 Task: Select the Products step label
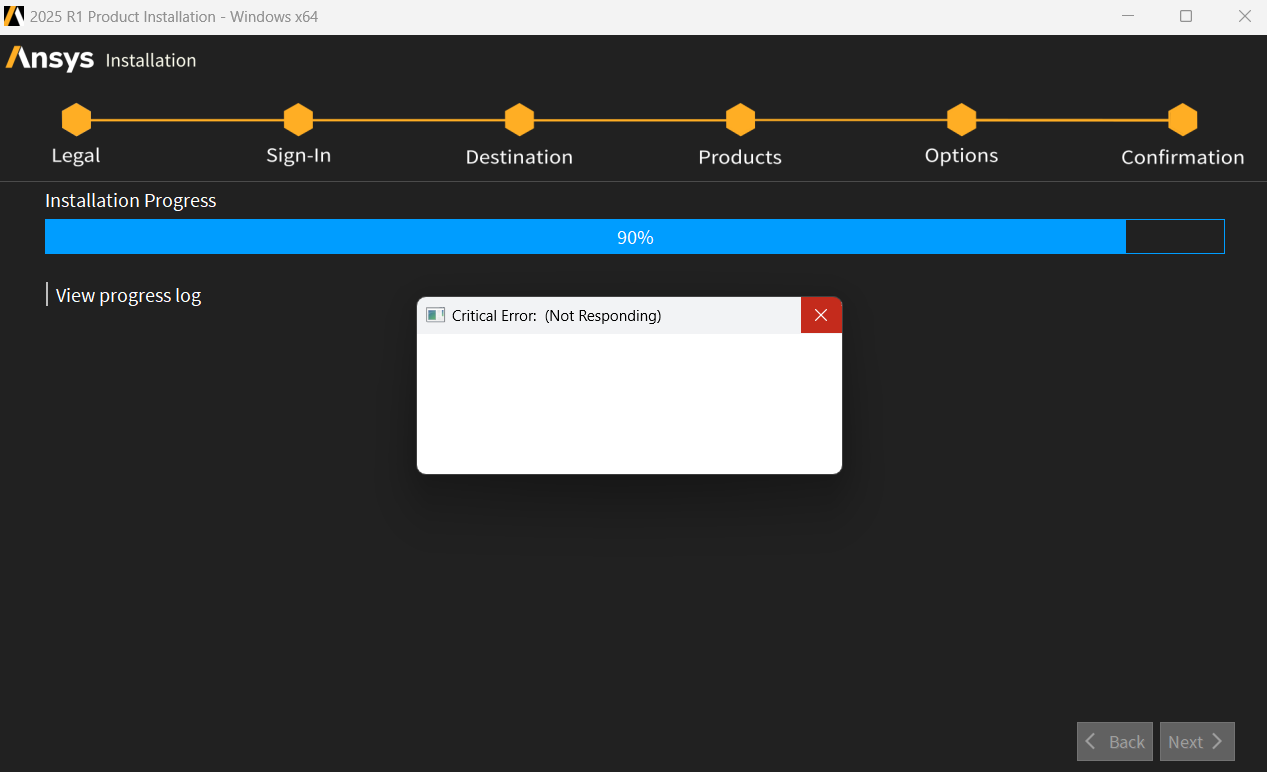coord(740,157)
